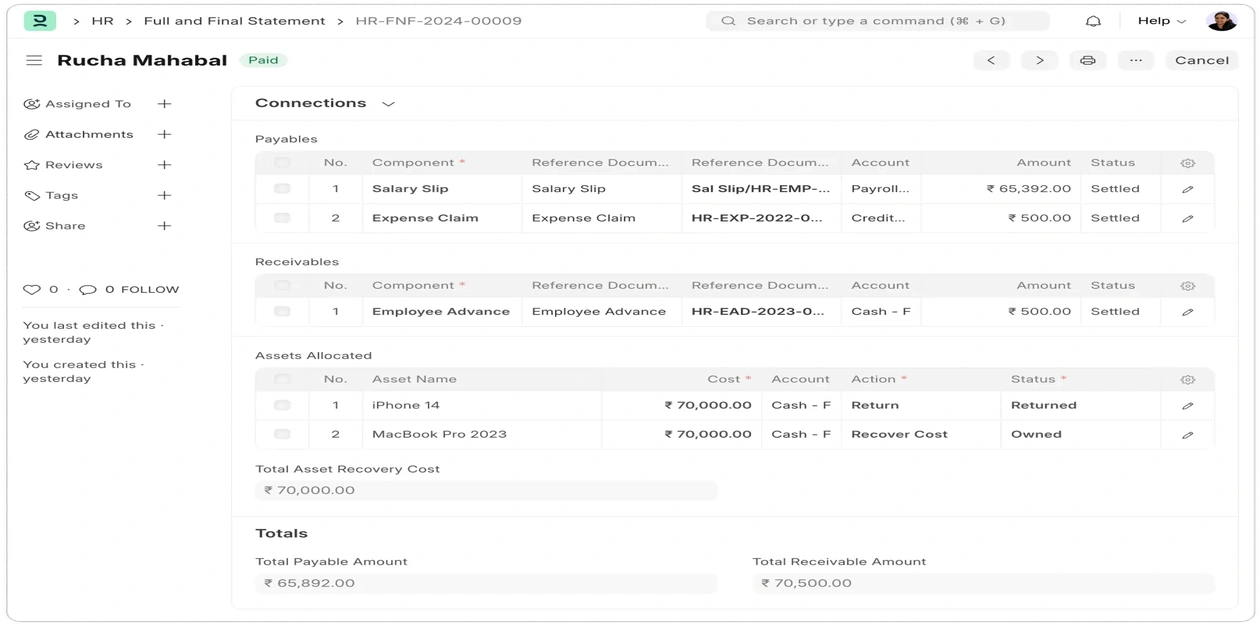Image resolution: width=1260 pixels, height=625 pixels.
Task: Go to Full and Final Statement breadcrumb
Action: click(x=234, y=21)
